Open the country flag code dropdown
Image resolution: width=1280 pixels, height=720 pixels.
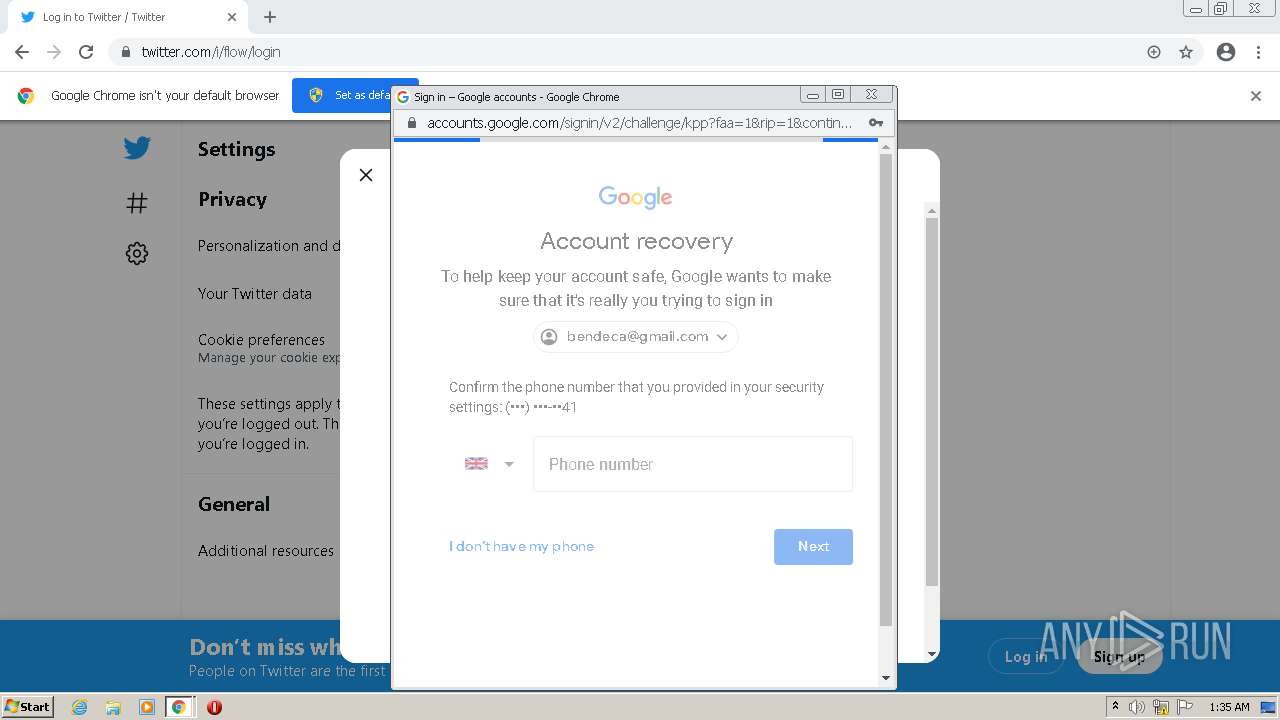489,464
